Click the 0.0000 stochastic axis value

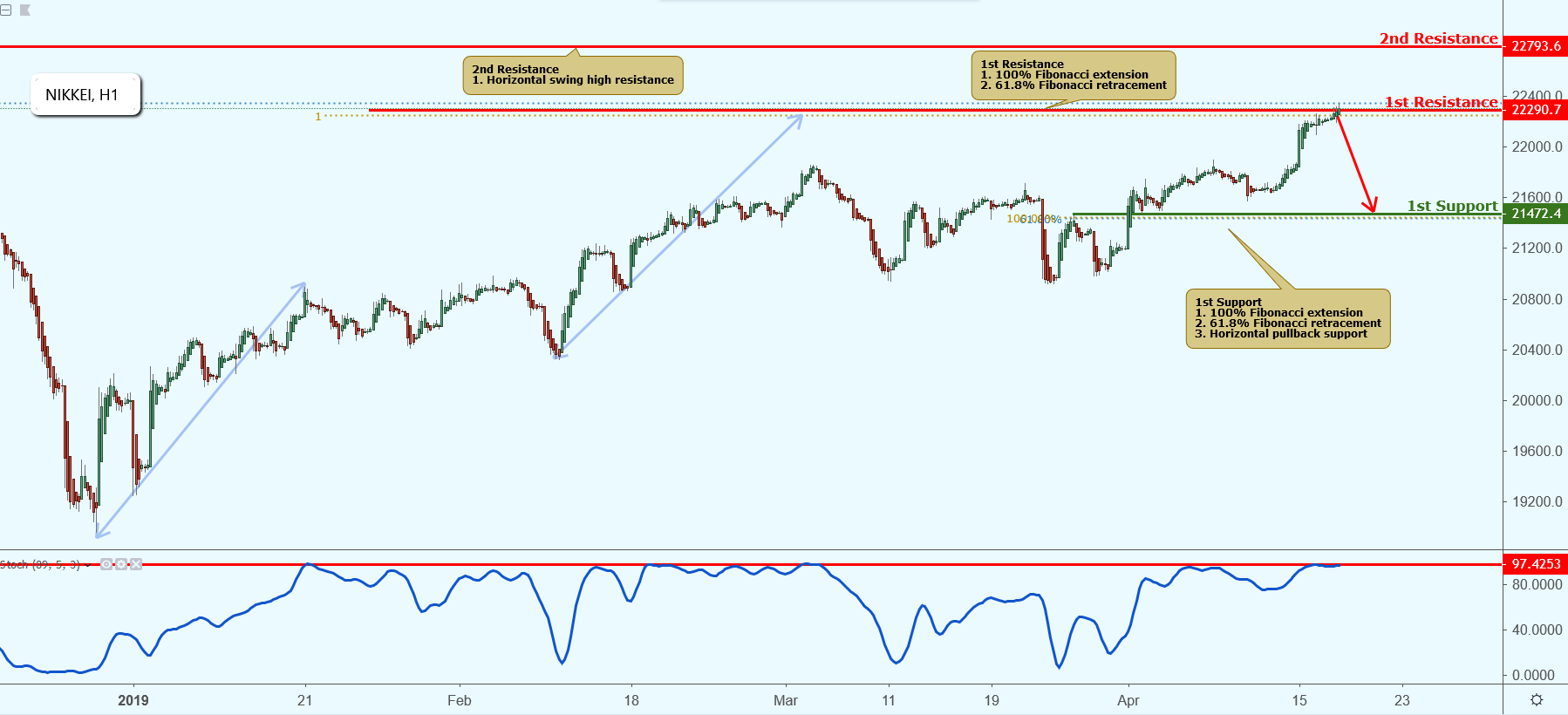click(1534, 675)
